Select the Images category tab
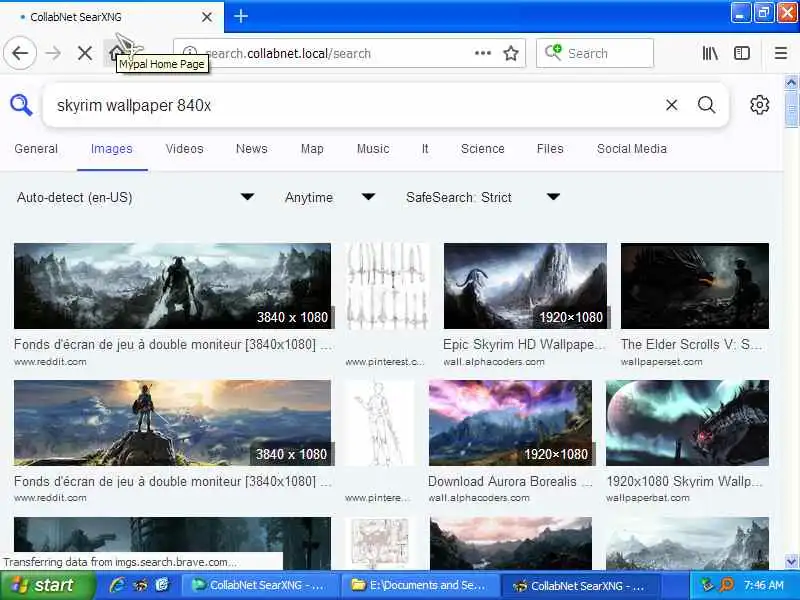 [112, 149]
